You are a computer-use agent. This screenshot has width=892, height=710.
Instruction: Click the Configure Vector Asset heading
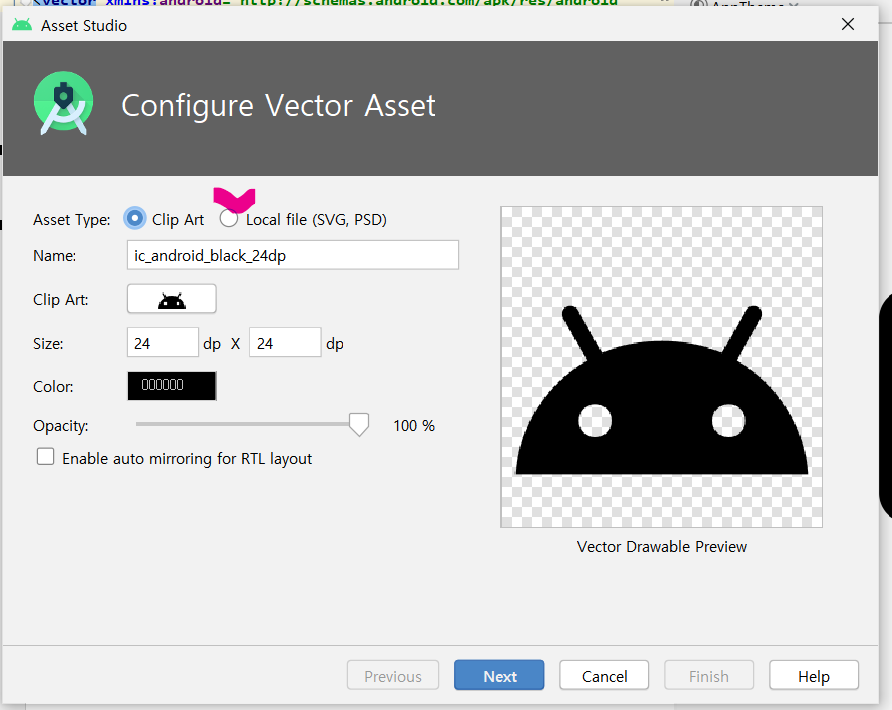click(x=278, y=106)
